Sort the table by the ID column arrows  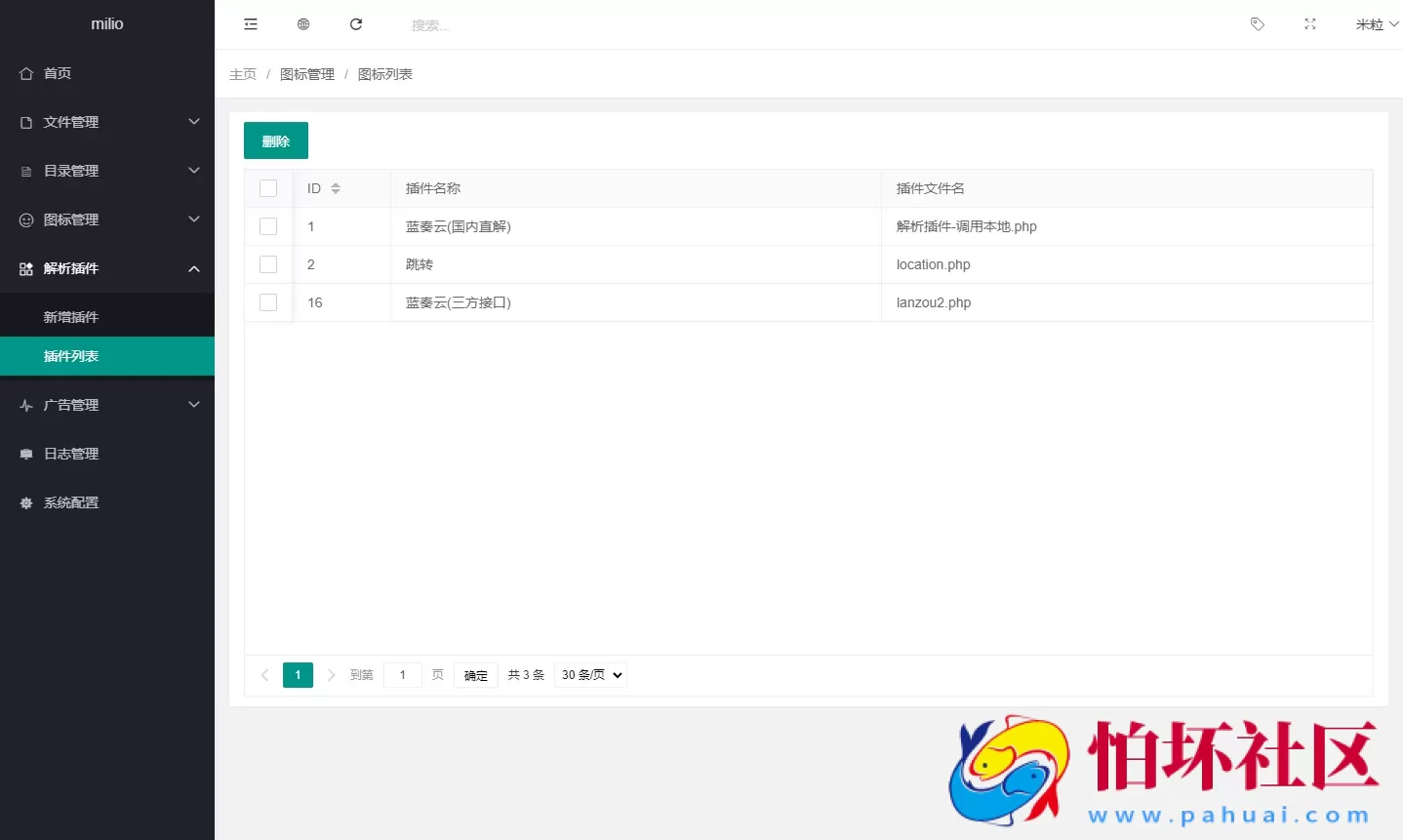[335, 187]
